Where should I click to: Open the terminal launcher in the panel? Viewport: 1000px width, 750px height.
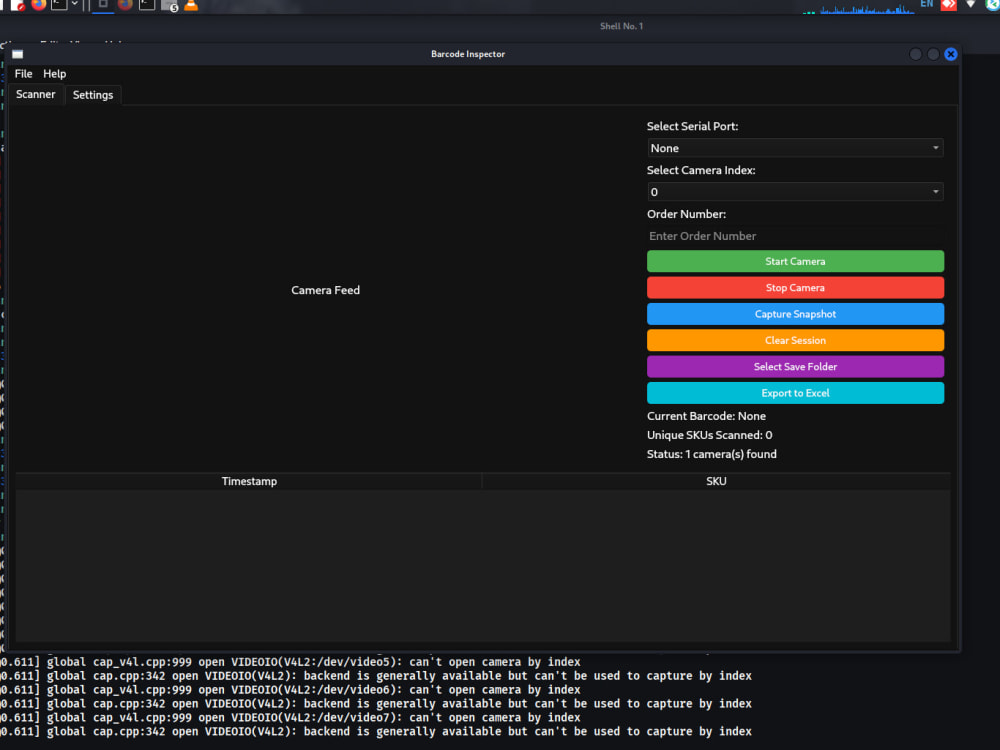click(59, 4)
